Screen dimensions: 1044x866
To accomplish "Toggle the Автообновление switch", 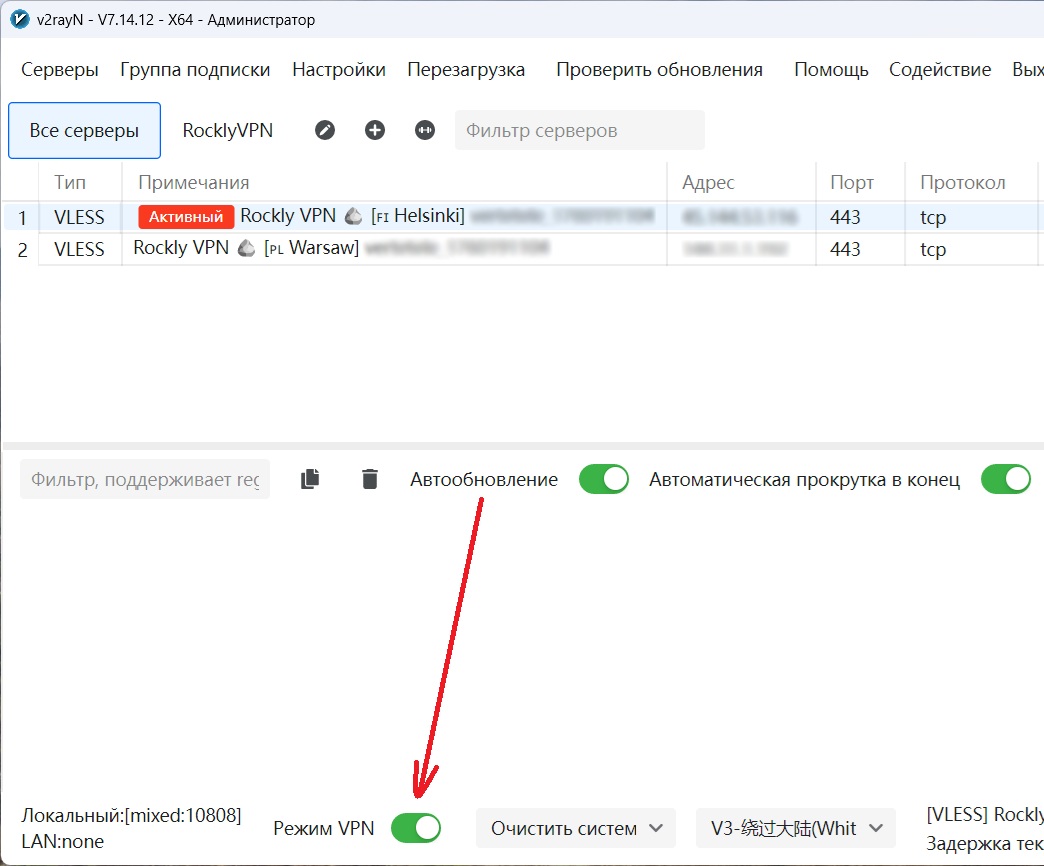I will [x=604, y=479].
